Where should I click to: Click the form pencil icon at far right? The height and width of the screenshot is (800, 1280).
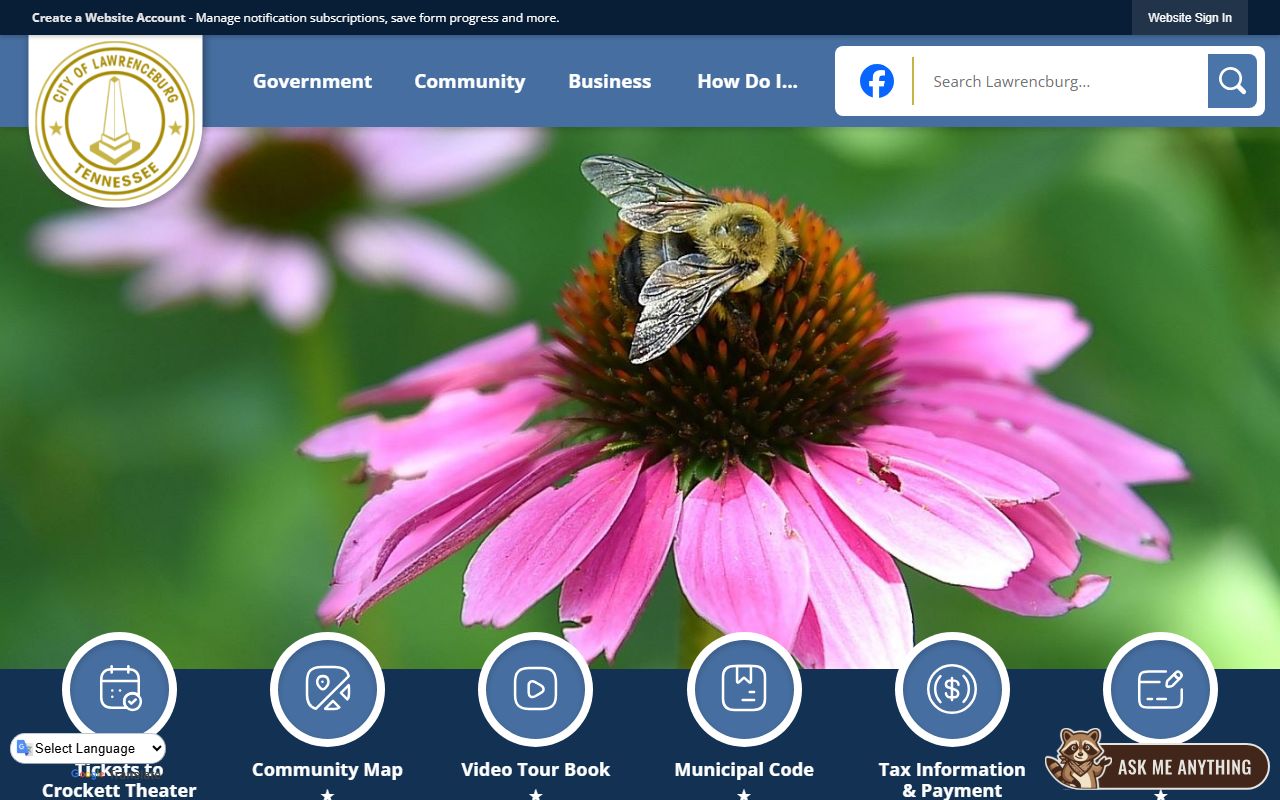coord(1160,689)
